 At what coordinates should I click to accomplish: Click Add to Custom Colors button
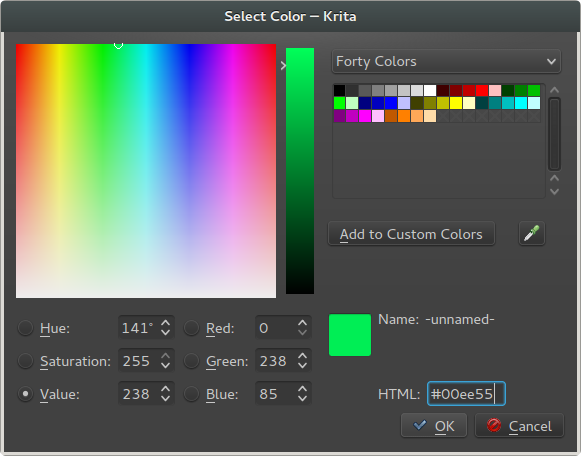[x=411, y=234]
